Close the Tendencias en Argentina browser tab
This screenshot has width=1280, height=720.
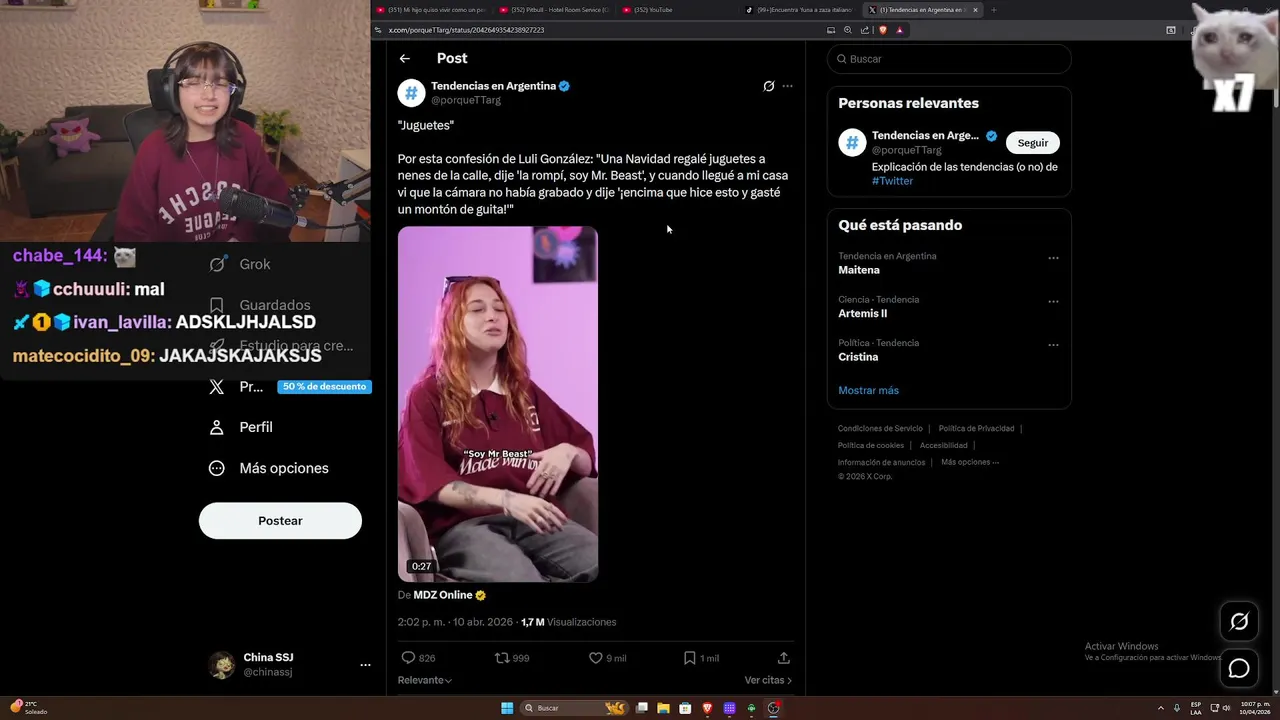click(975, 10)
